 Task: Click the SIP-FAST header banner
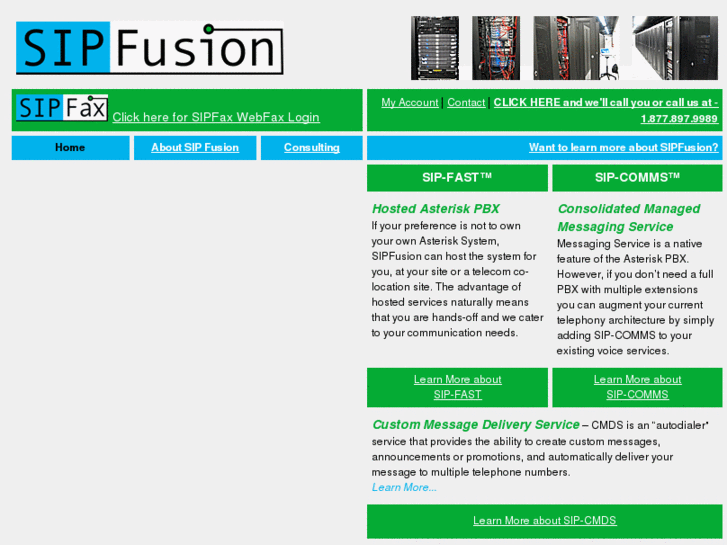coord(457,178)
